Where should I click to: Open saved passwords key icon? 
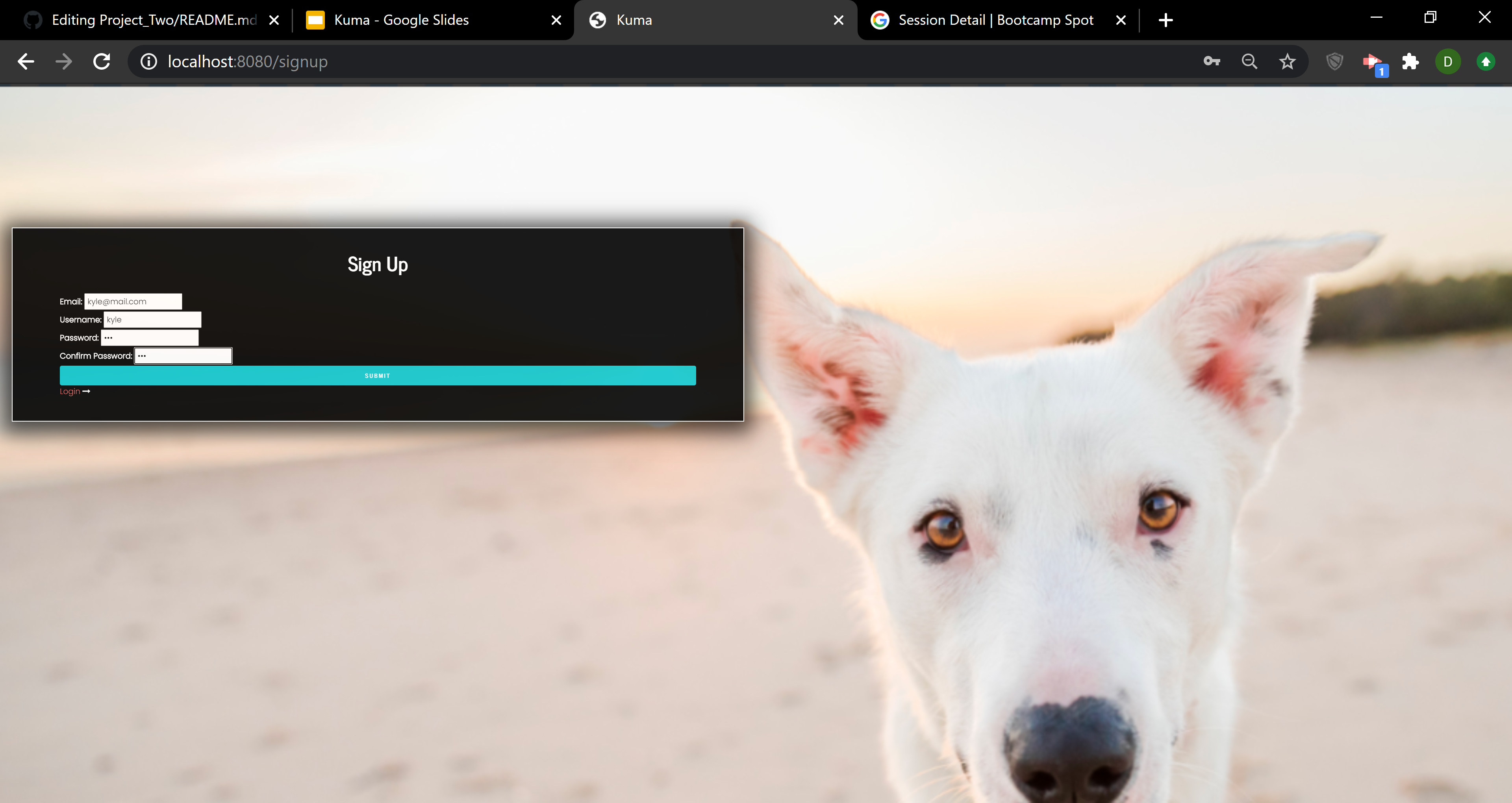pos(1212,61)
